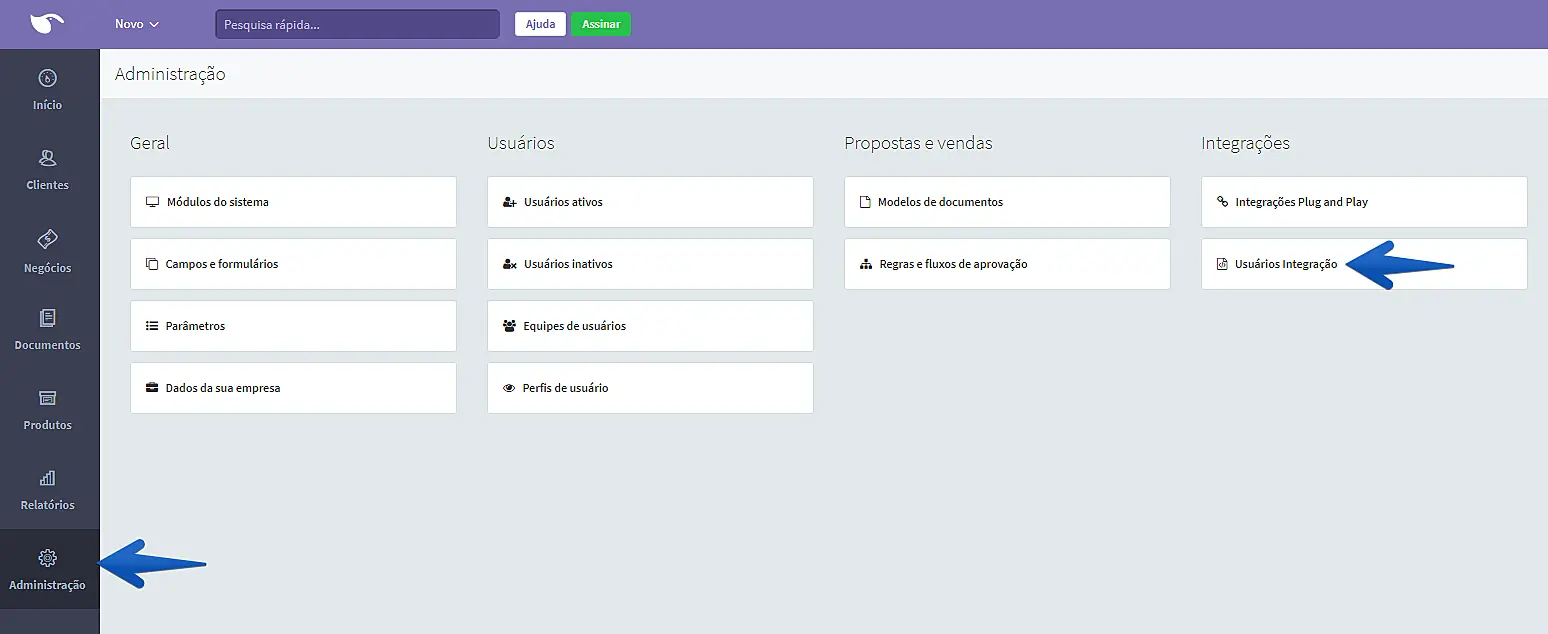Image resolution: width=1548 pixels, height=634 pixels.
Task: Focus the Pesquisa rápida search field
Action: (x=357, y=24)
